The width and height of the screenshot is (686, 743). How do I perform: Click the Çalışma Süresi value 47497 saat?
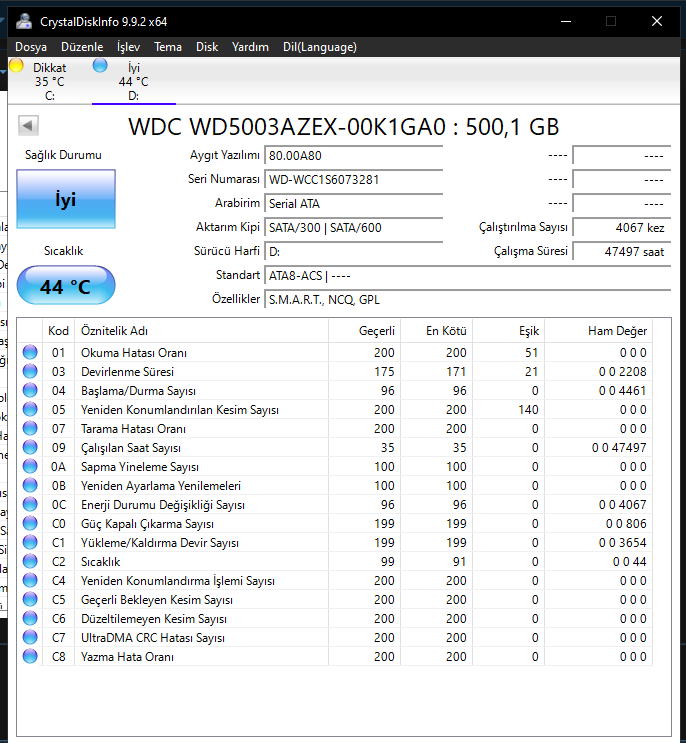tap(622, 252)
